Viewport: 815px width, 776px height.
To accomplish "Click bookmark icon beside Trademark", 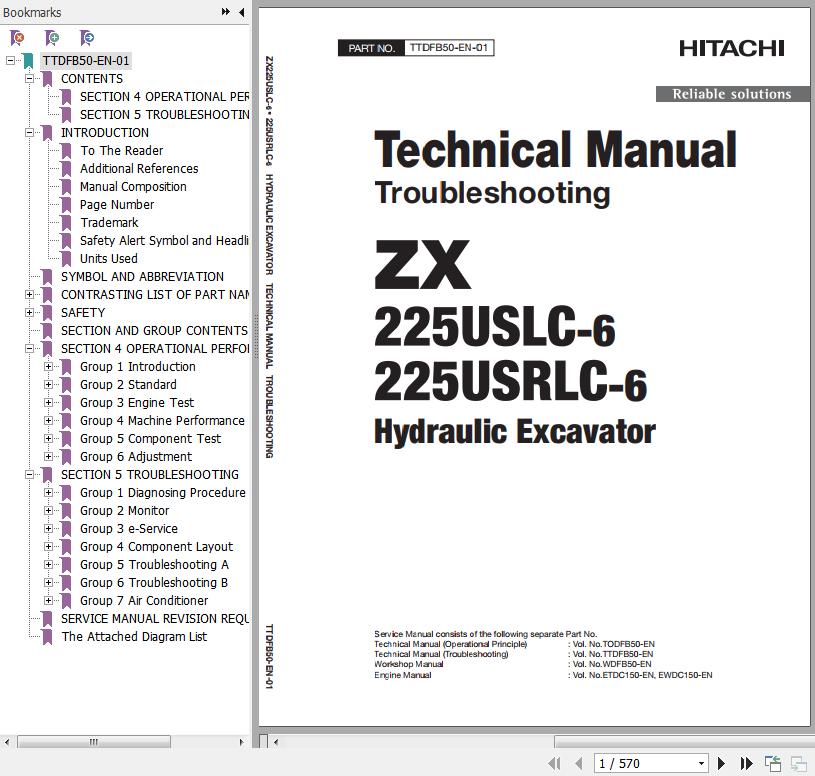I will [66, 223].
